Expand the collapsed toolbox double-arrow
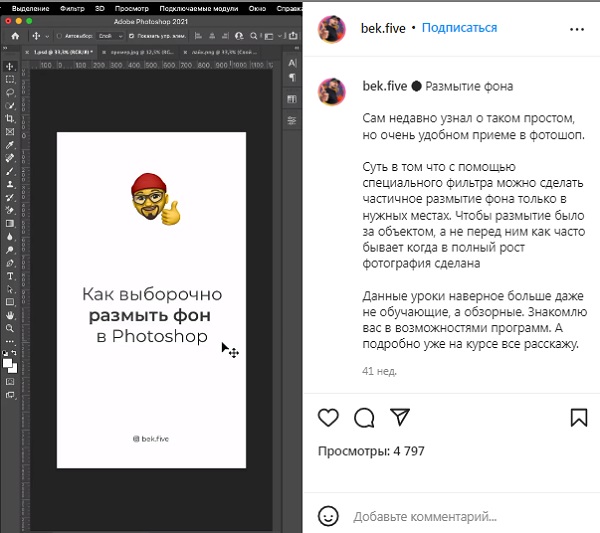The width and height of the screenshot is (600, 533). point(5,48)
